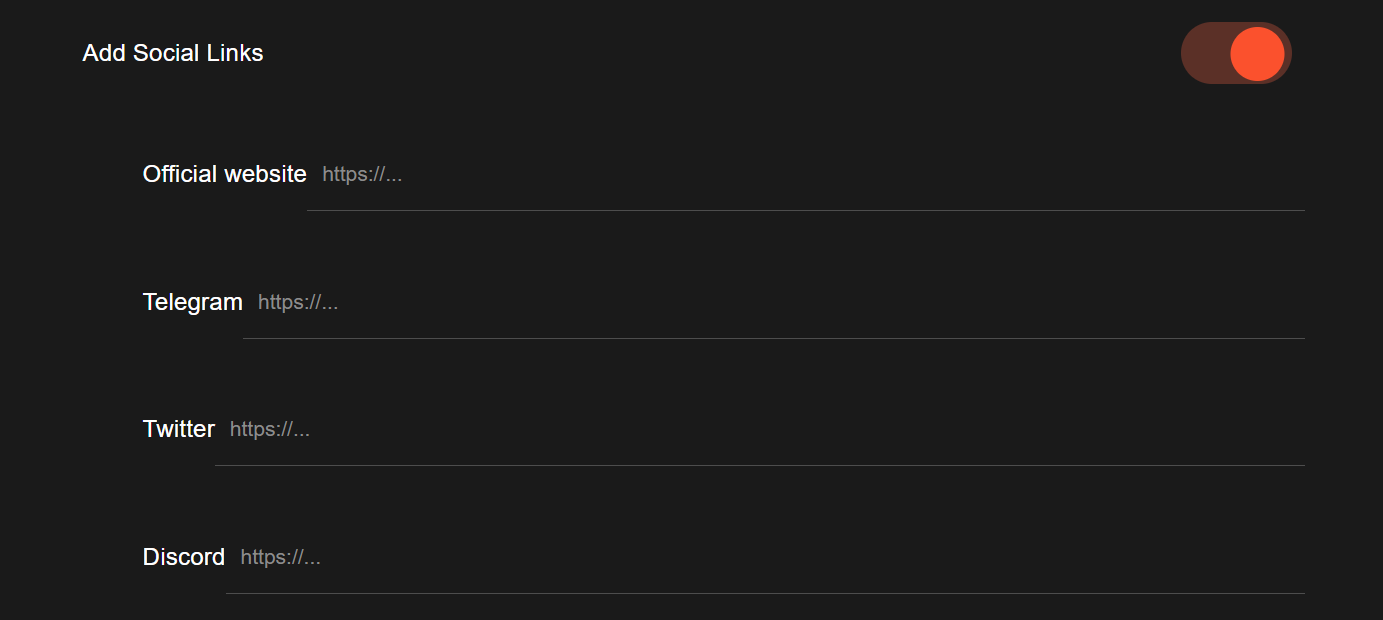The image size is (1383, 620).
Task: Toggle the Add Social Links switch
Action: [x=1236, y=53]
